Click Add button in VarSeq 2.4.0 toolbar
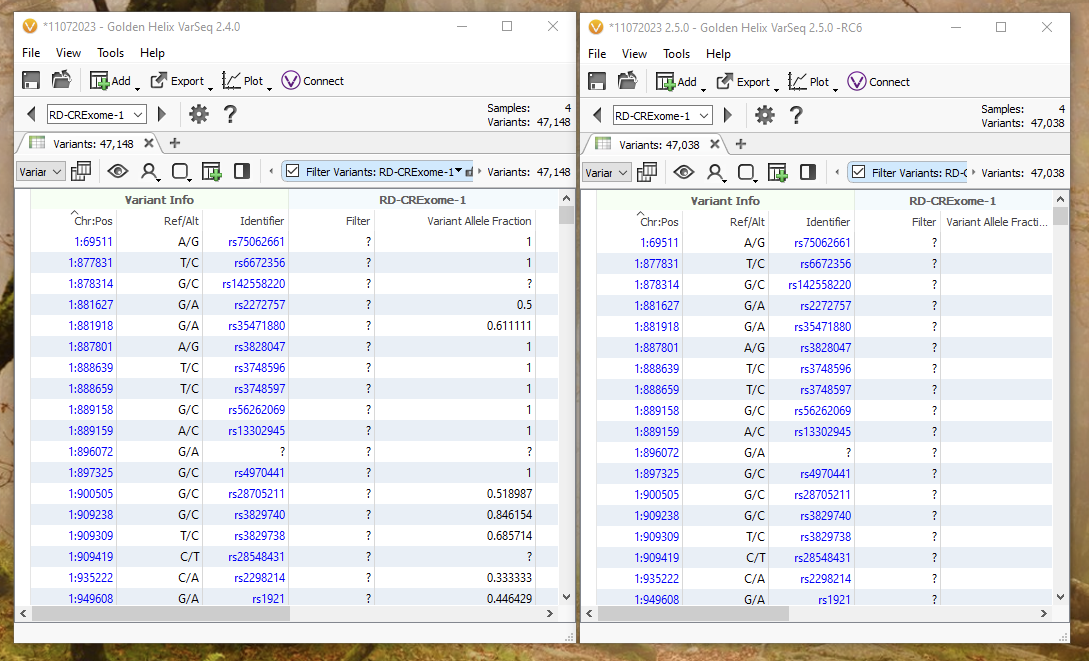 pos(110,81)
